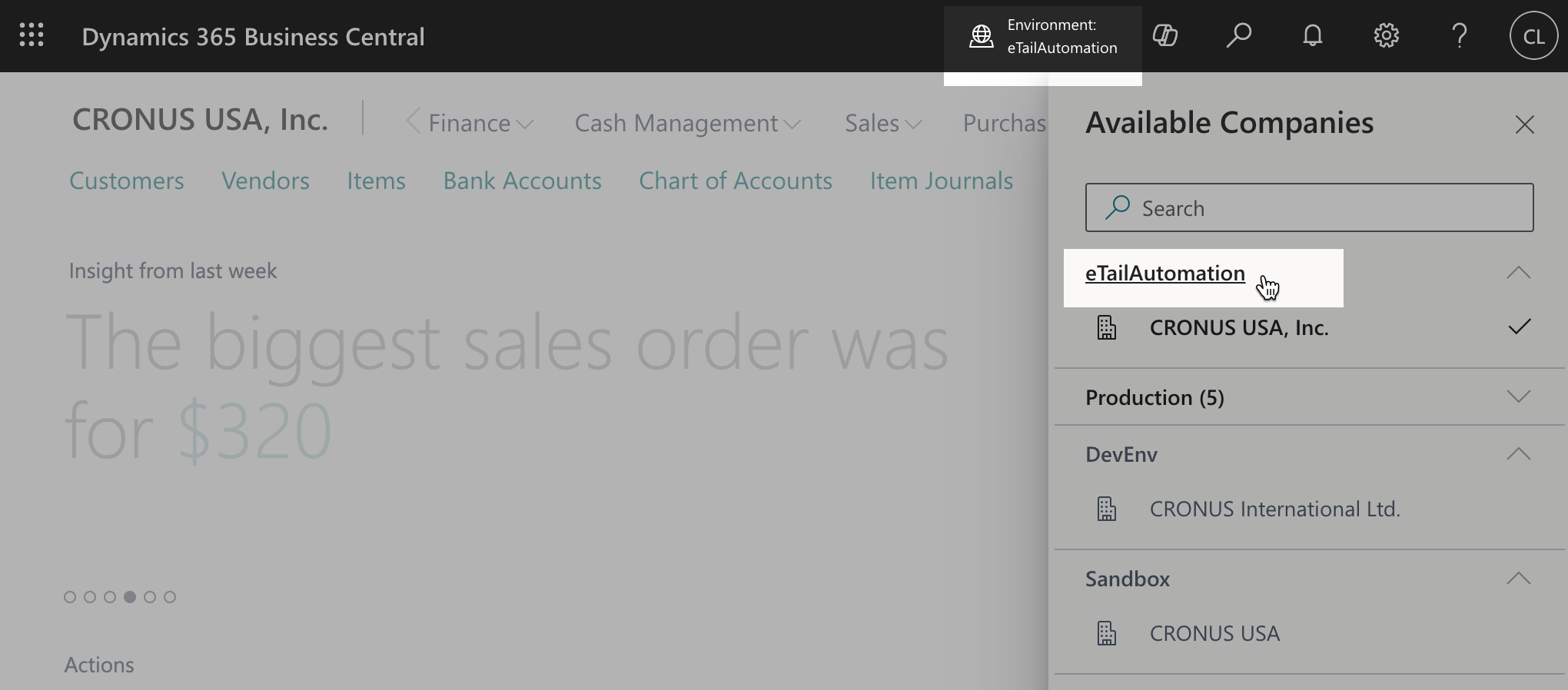Open the Items list link
This screenshot has width=1568, height=690.
point(376,181)
